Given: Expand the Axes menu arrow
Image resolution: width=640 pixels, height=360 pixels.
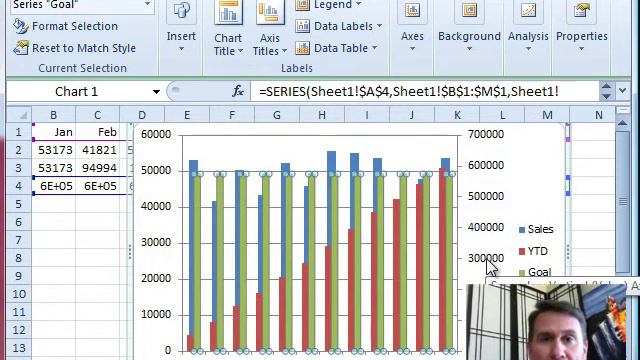Looking at the screenshot, I should pyautogui.click(x=412, y=49).
